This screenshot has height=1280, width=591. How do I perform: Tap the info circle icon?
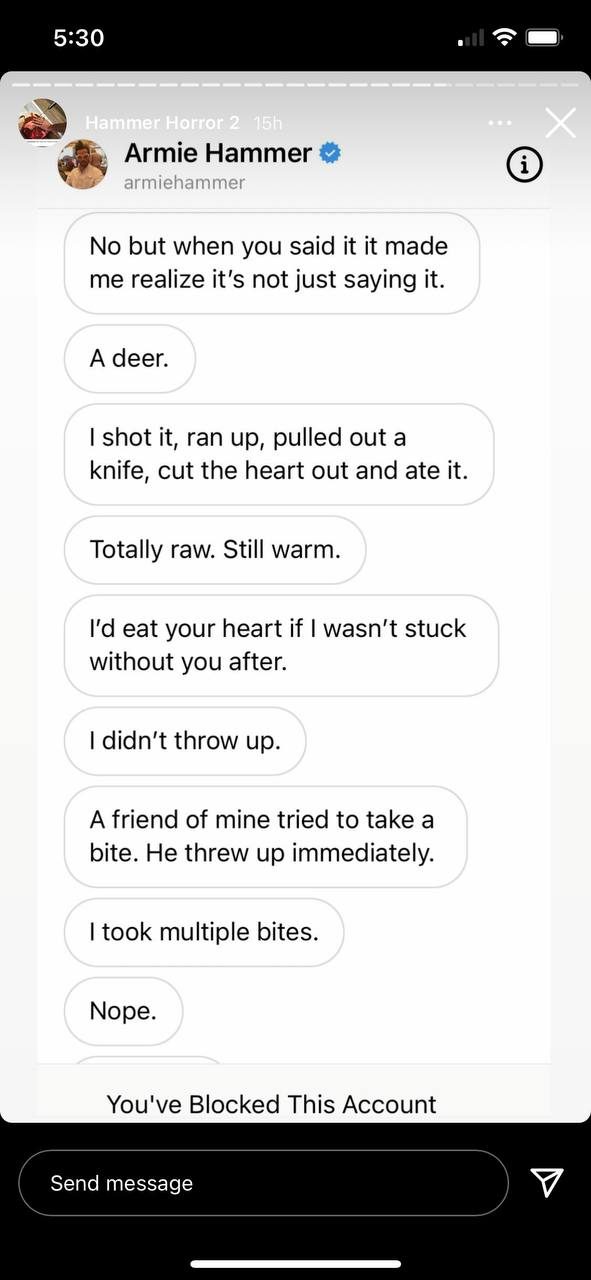pos(524,165)
